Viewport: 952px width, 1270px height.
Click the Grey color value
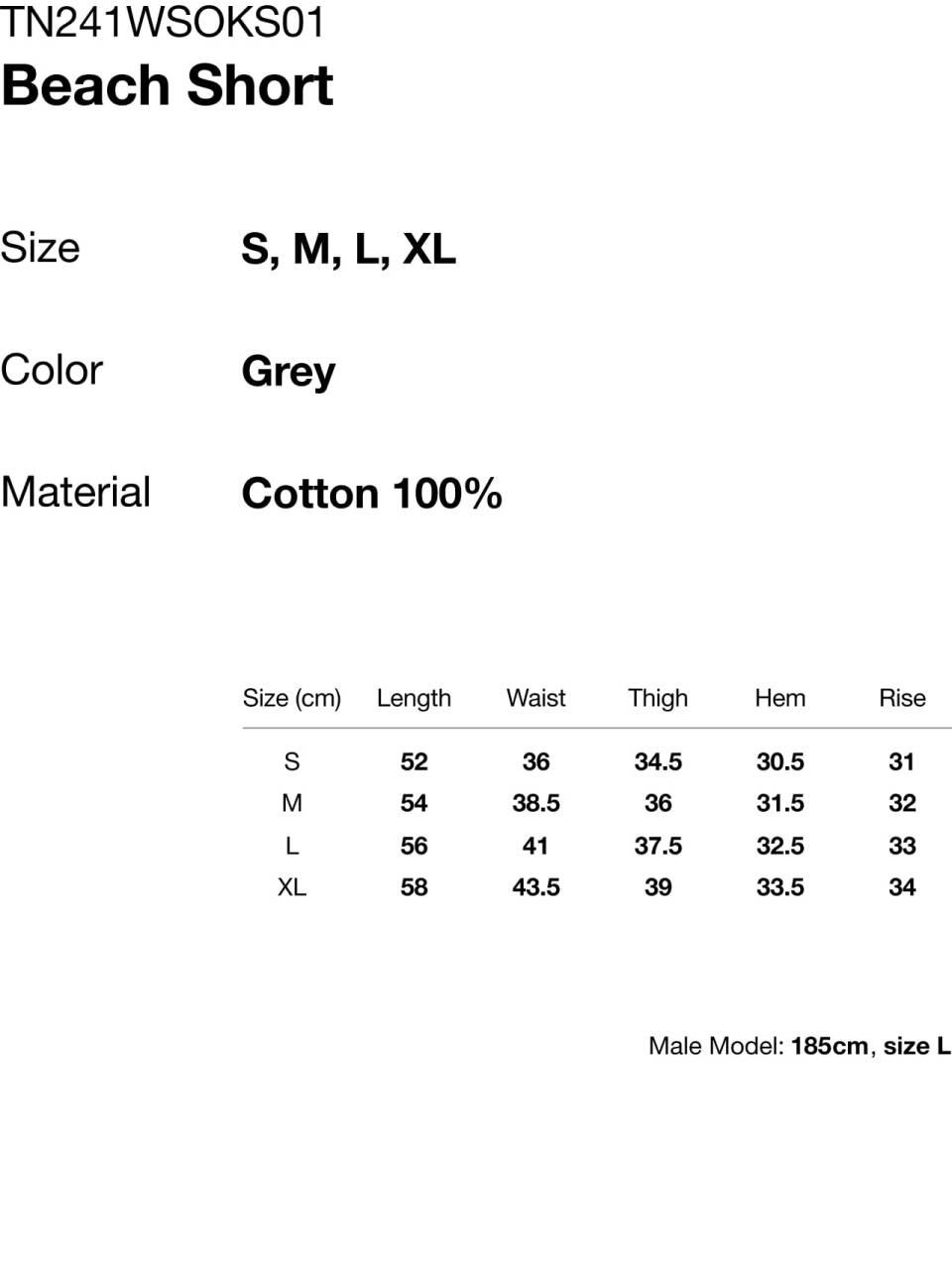pos(289,372)
